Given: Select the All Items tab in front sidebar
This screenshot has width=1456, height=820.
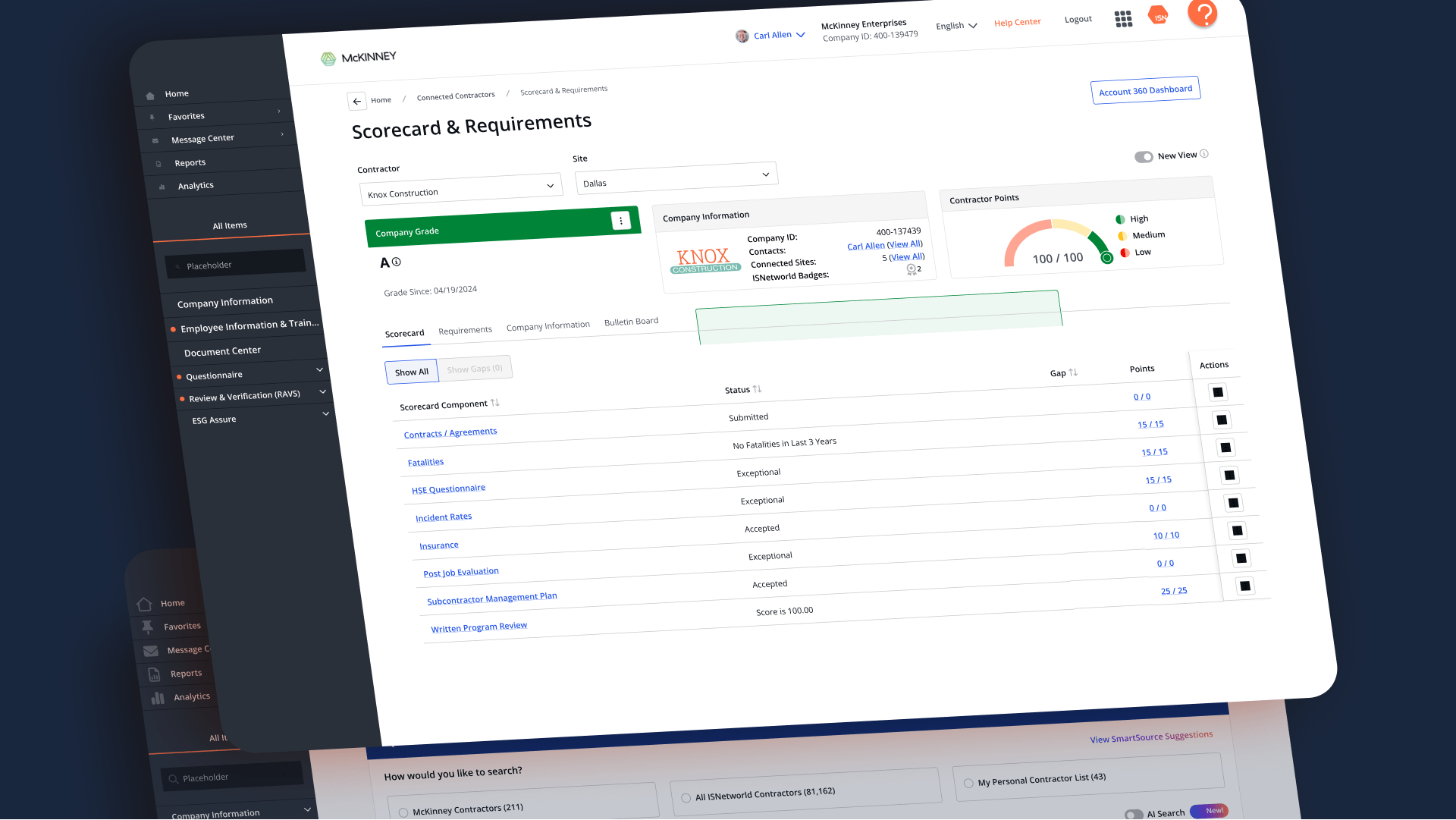Looking at the screenshot, I should pos(230,226).
